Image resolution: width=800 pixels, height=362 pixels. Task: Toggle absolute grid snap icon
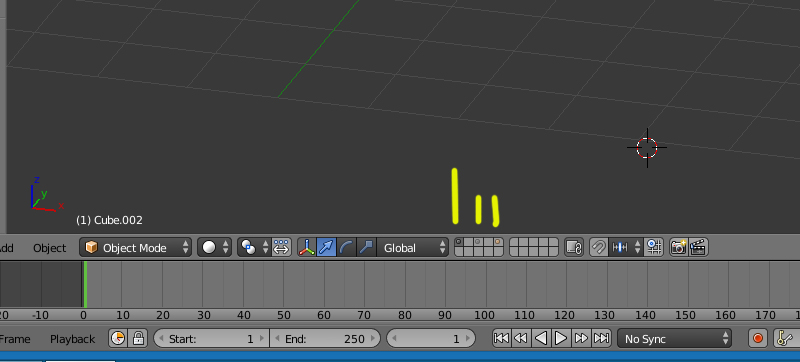pyautogui.click(x=654, y=247)
